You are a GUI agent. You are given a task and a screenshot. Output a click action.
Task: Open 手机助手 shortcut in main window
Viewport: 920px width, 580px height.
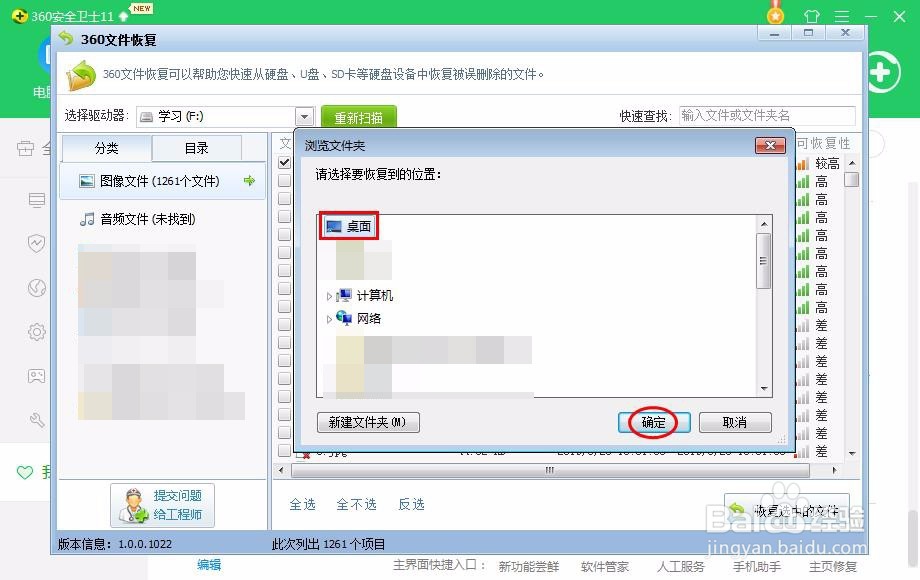click(756, 567)
